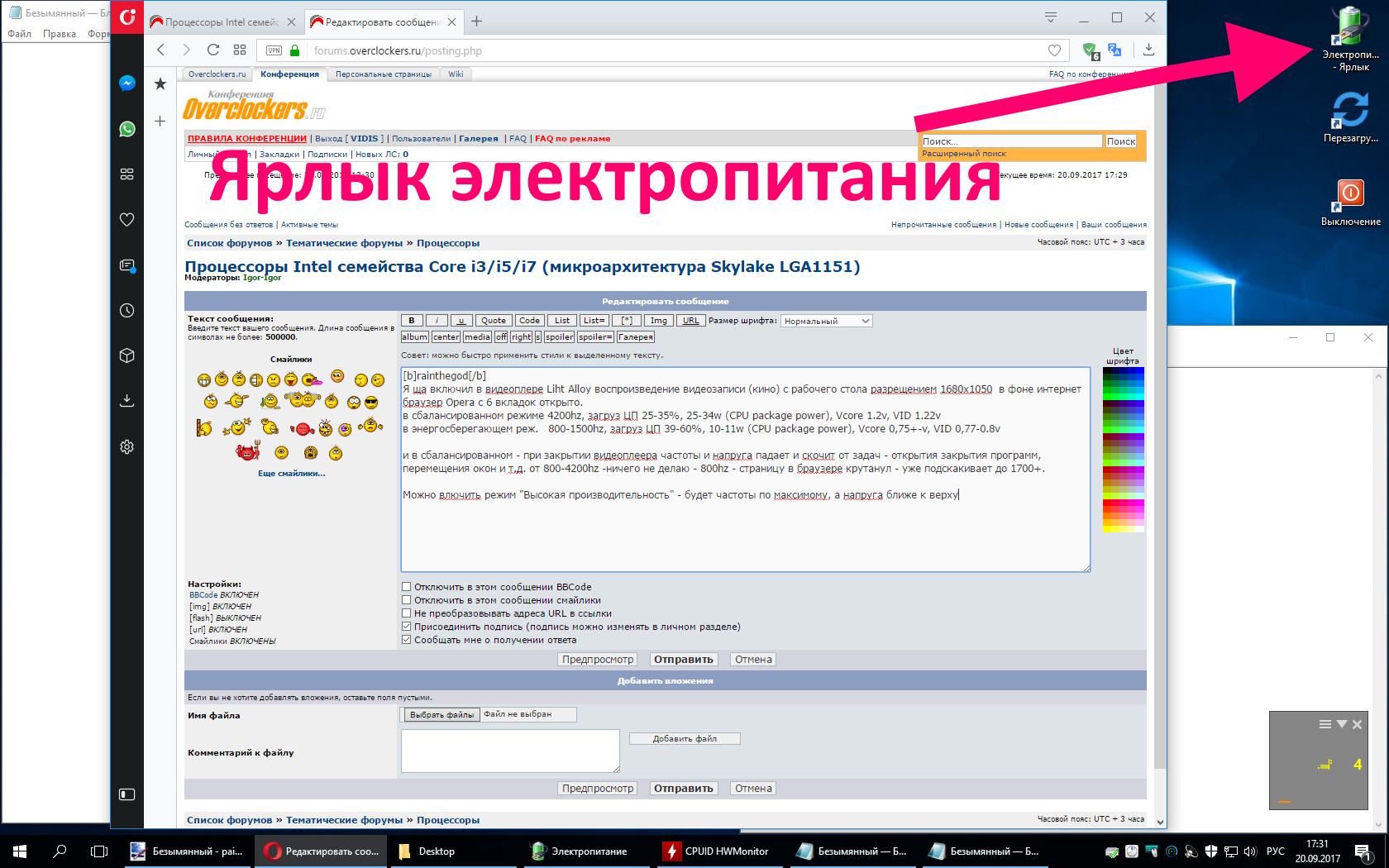This screenshot has height=868, width=1389.
Task: Uncheck 'Присоединить подпись' checkbox
Action: point(406,627)
